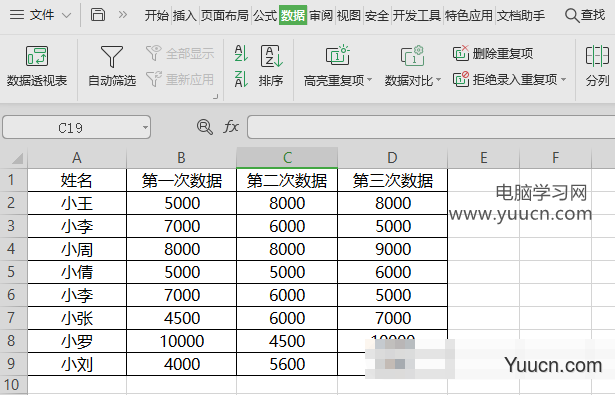This screenshot has height=395, width=615.
Task: Click 拒绝录入重复项 button
Action: 505,79
